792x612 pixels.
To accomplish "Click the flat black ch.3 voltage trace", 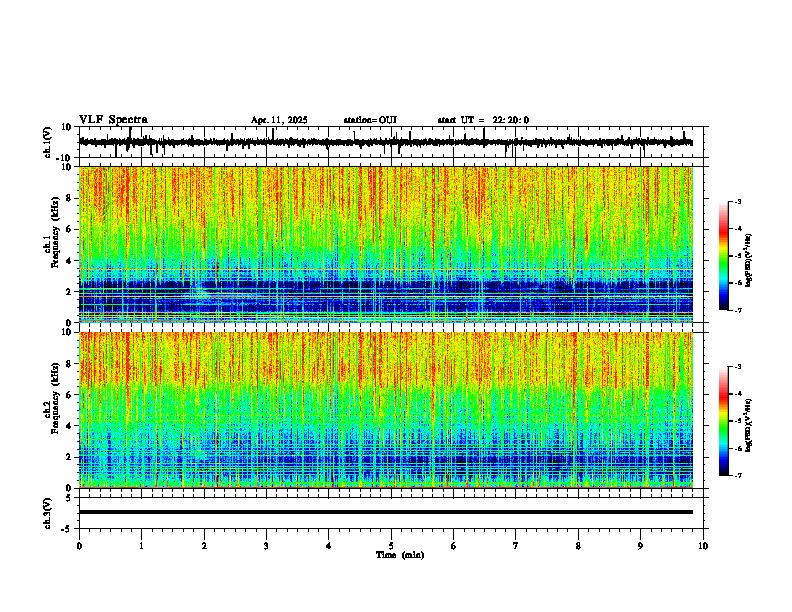I will coord(386,512).
